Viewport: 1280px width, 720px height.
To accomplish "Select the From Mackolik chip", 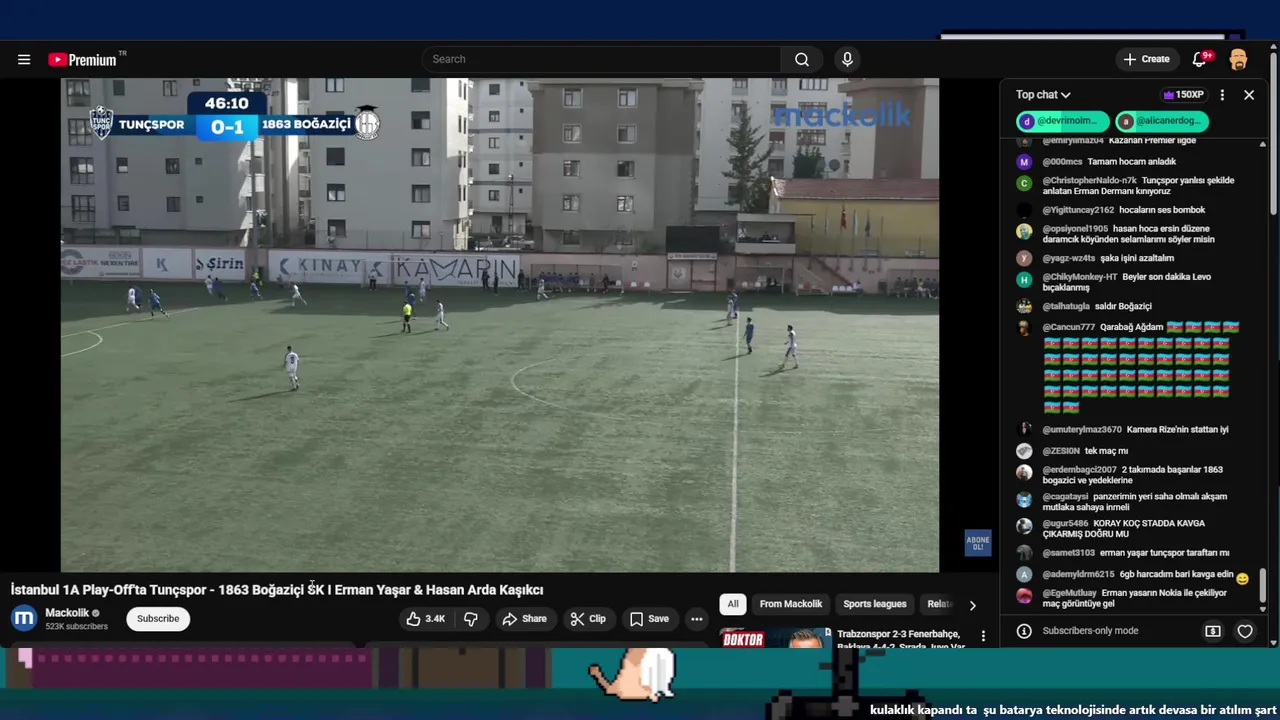I will pyautogui.click(x=791, y=604).
